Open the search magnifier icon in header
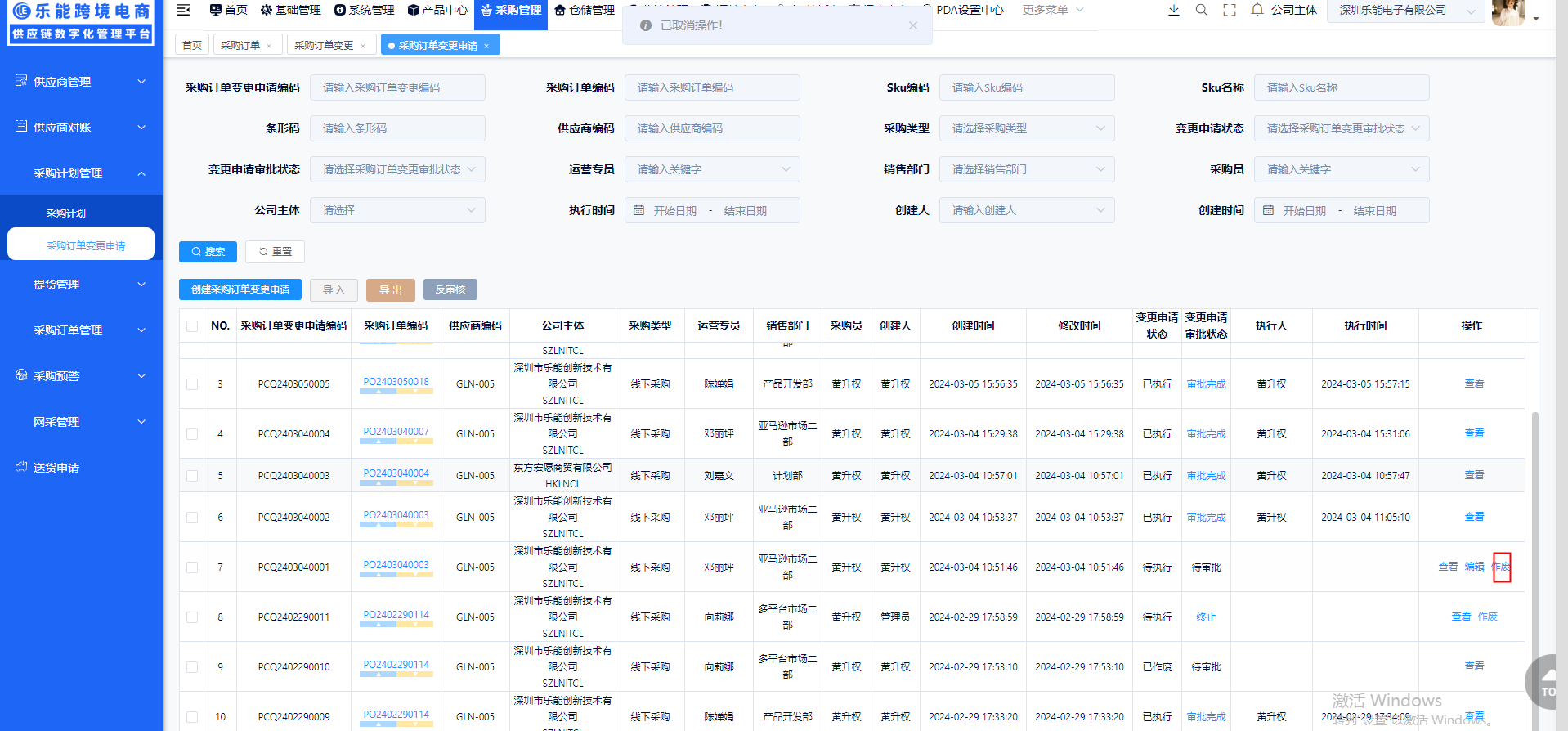The image size is (1568, 731). (1202, 10)
